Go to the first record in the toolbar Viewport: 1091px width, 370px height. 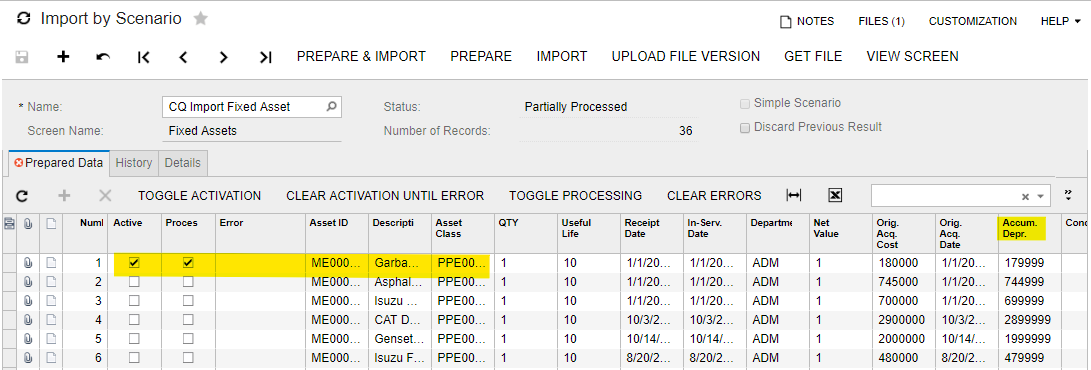143,57
